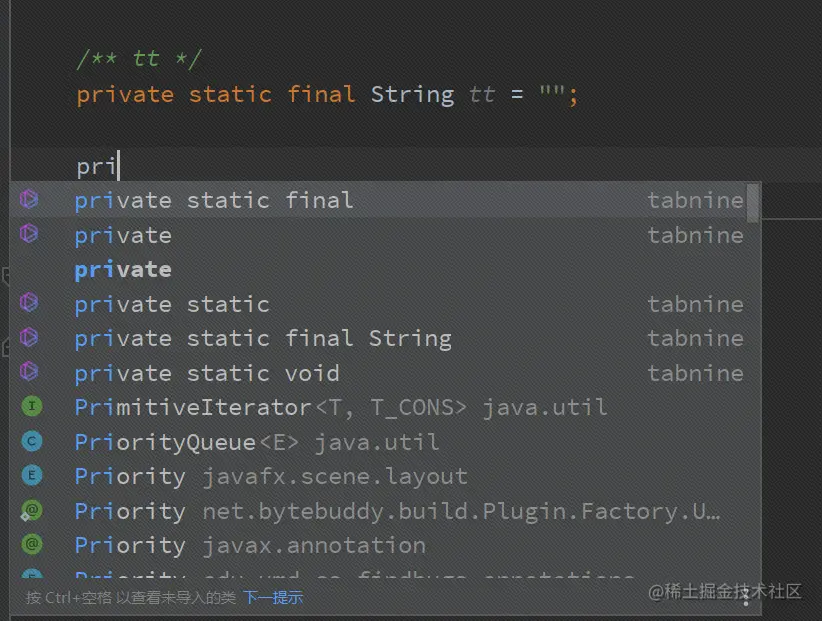This screenshot has height=621, width=822.
Task: Click interface icon for PrimitiveIterator
Action: [x=32, y=407]
